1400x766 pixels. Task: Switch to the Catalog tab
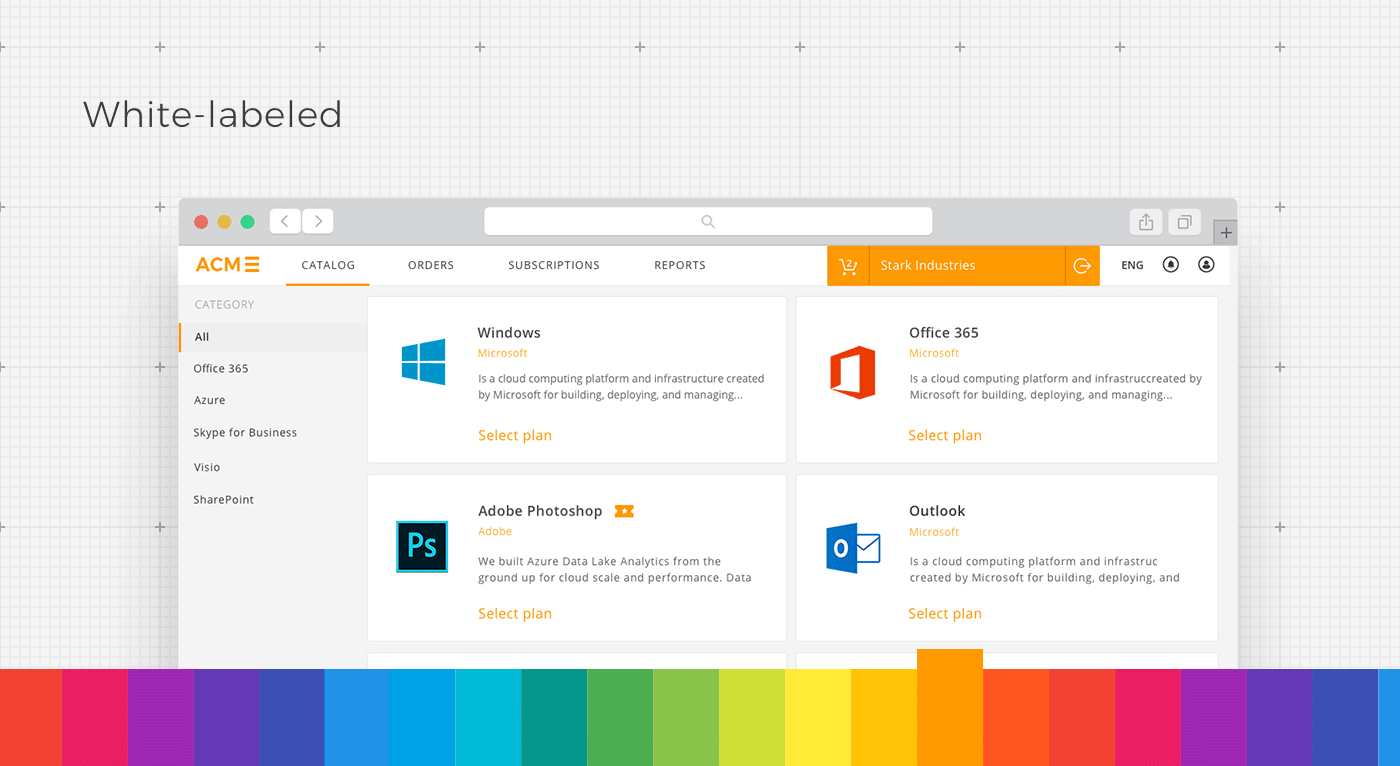pyautogui.click(x=328, y=265)
